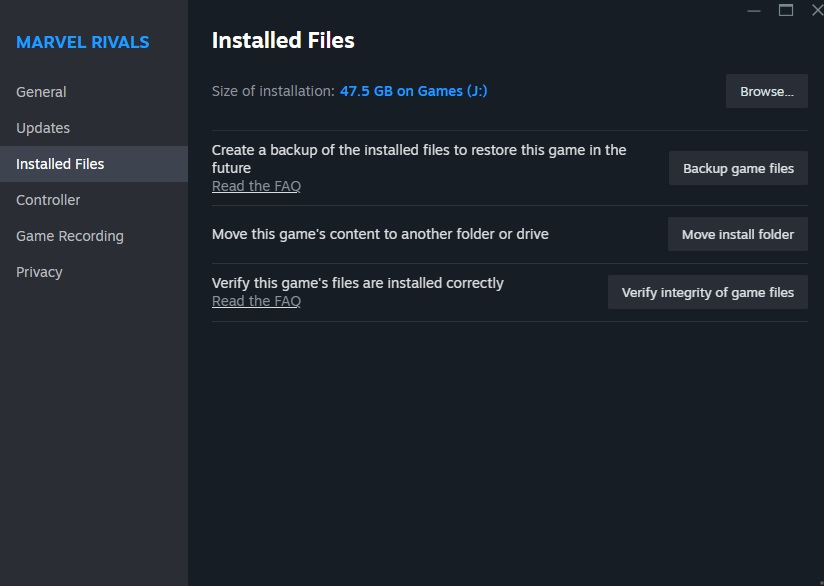Open the General settings section
Screen dimensions: 824x586
[x=41, y=91]
